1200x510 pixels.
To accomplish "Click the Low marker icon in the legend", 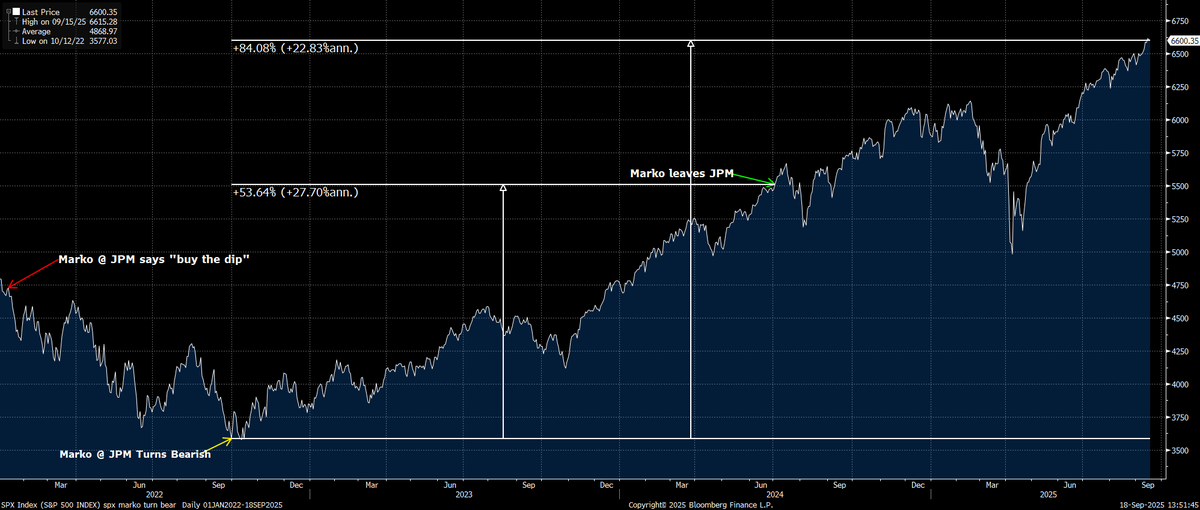I will [15, 40].
